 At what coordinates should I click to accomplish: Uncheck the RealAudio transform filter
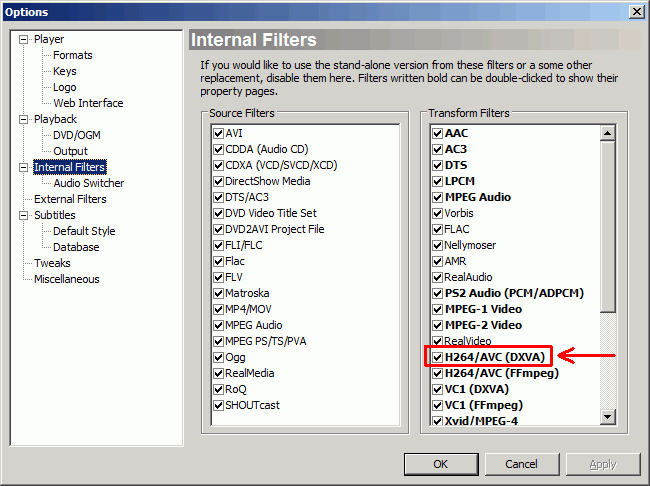pyautogui.click(x=437, y=277)
